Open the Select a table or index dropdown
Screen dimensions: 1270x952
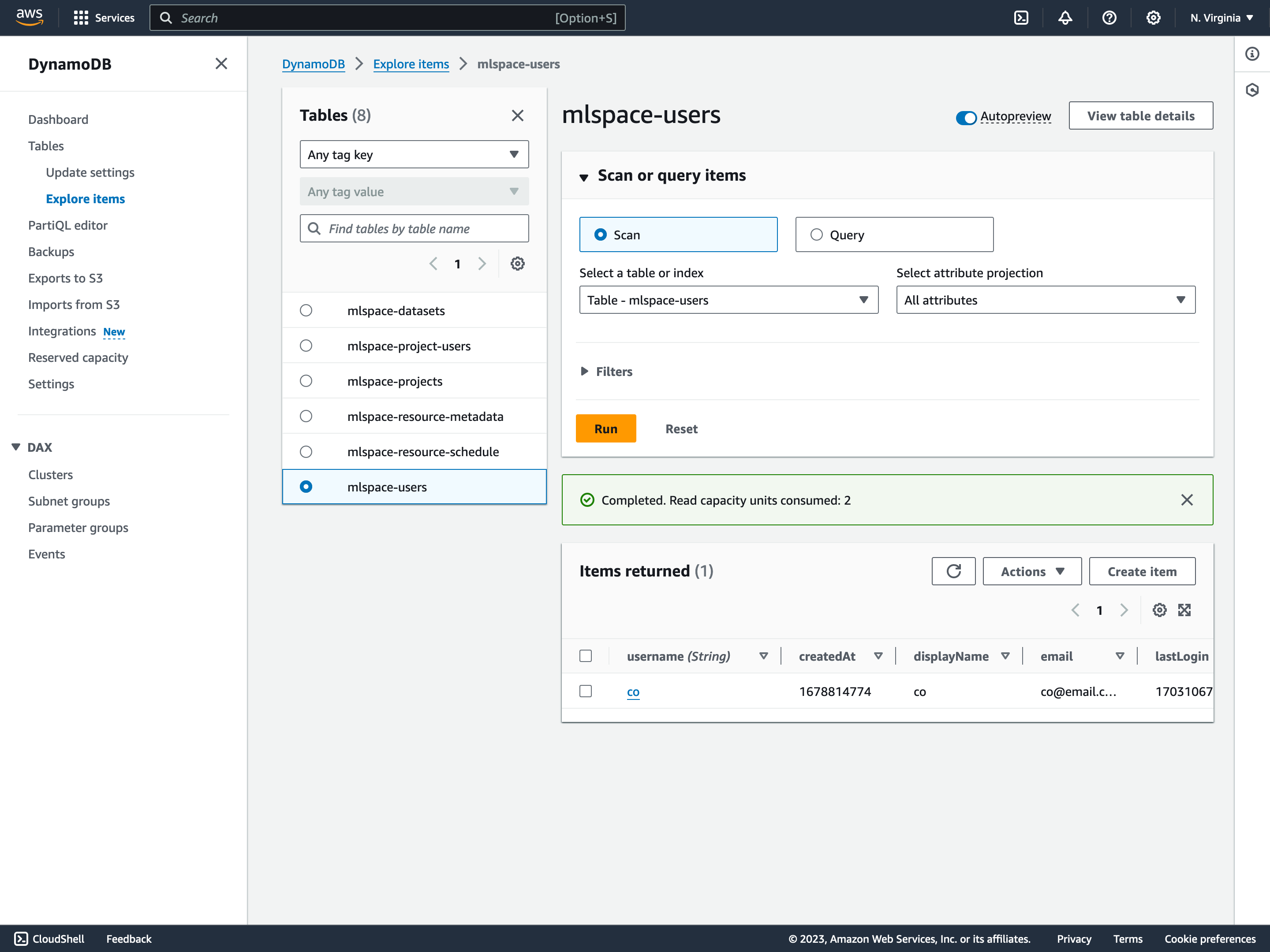click(x=728, y=299)
